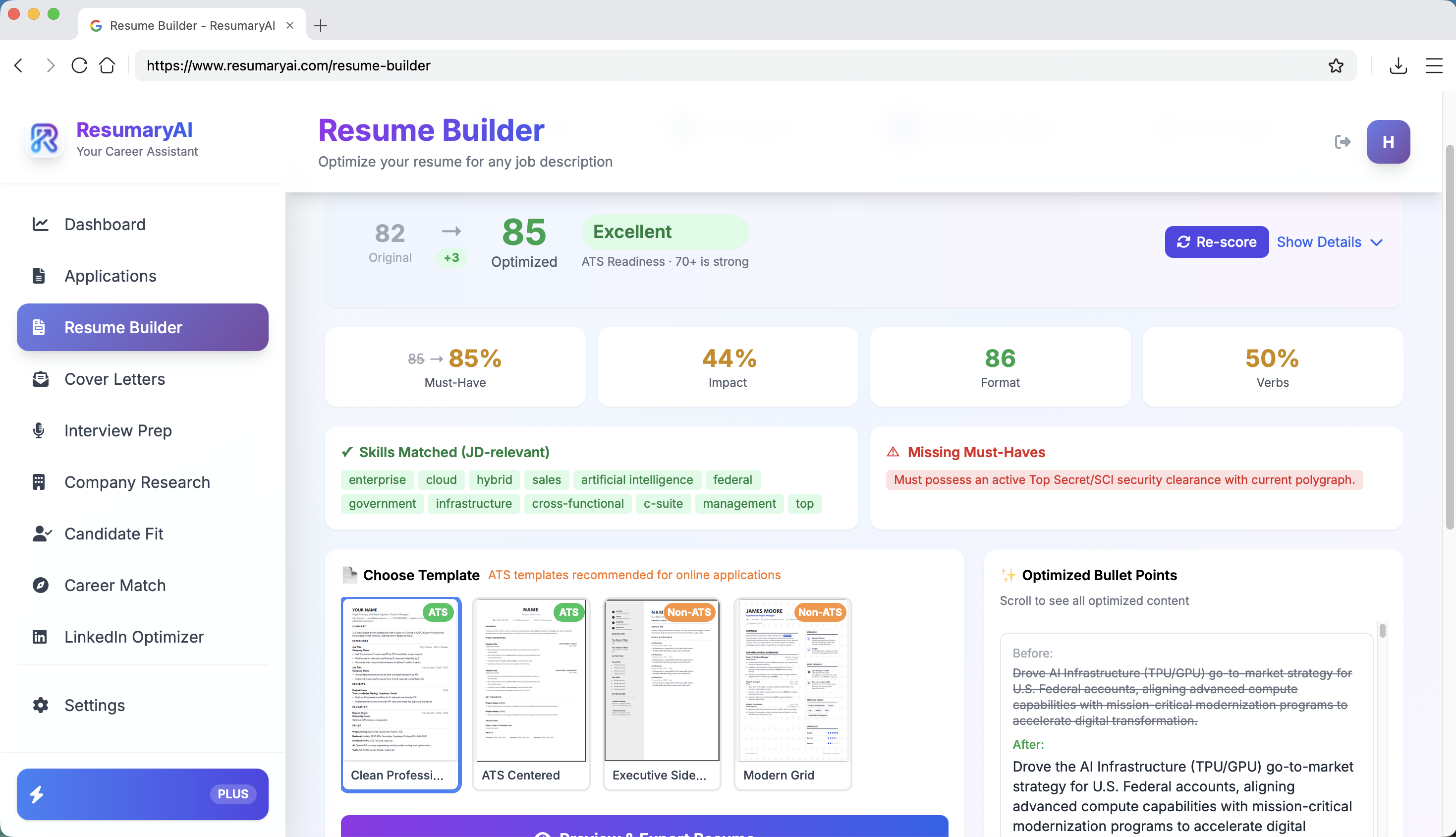Screen dimensions: 1456x837
Task: Click the lightning bolt icon
Action: coord(37,794)
